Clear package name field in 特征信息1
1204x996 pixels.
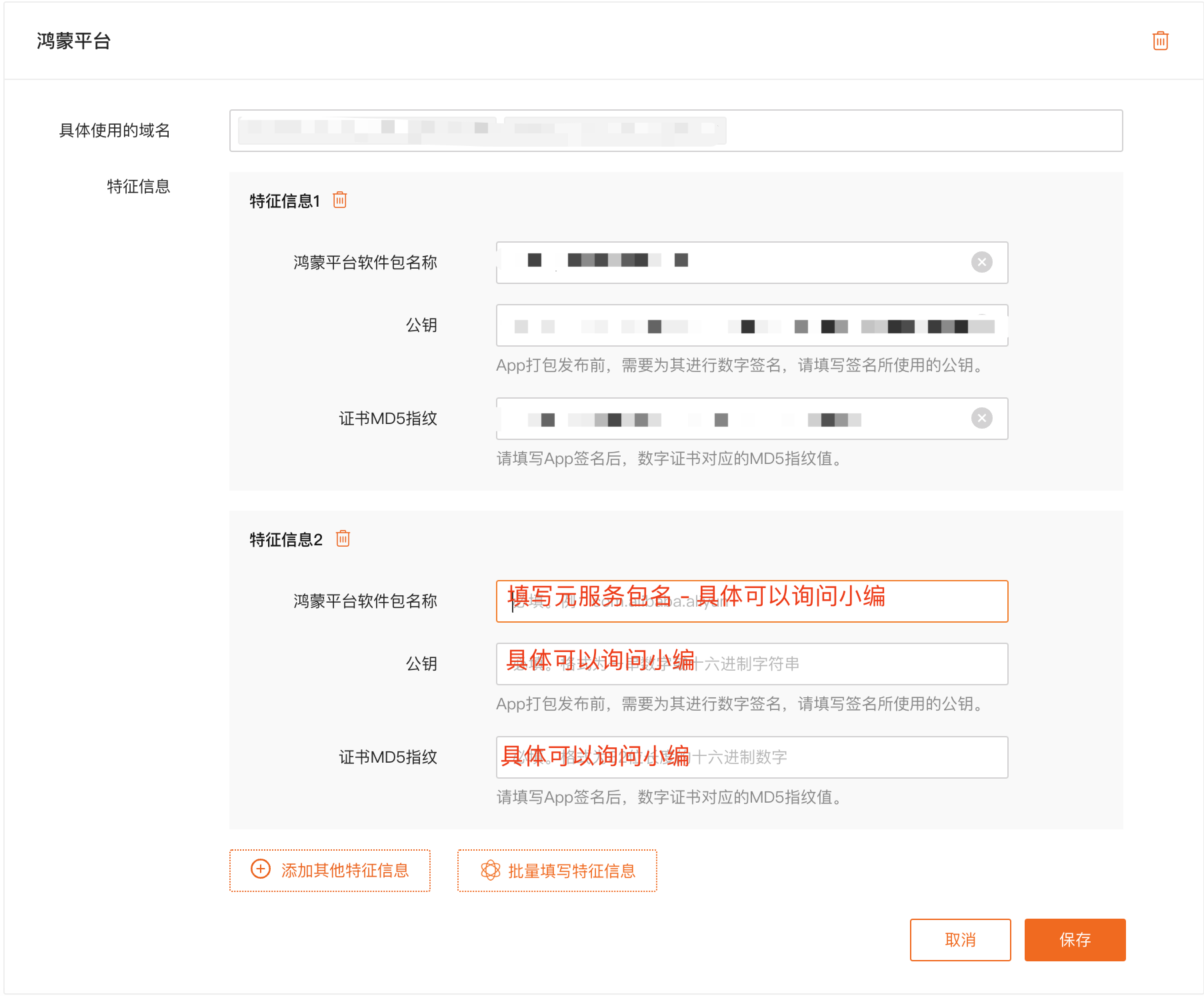coord(981,262)
